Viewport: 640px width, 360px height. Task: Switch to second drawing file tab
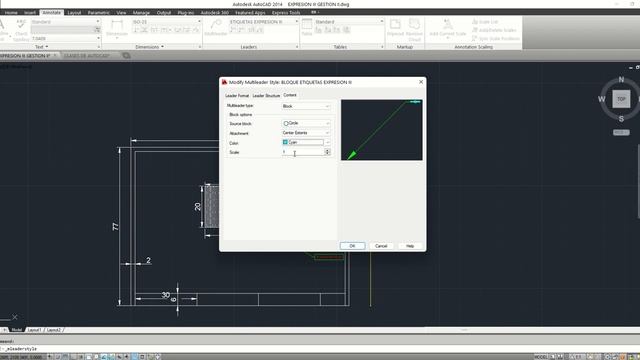pos(87,56)
